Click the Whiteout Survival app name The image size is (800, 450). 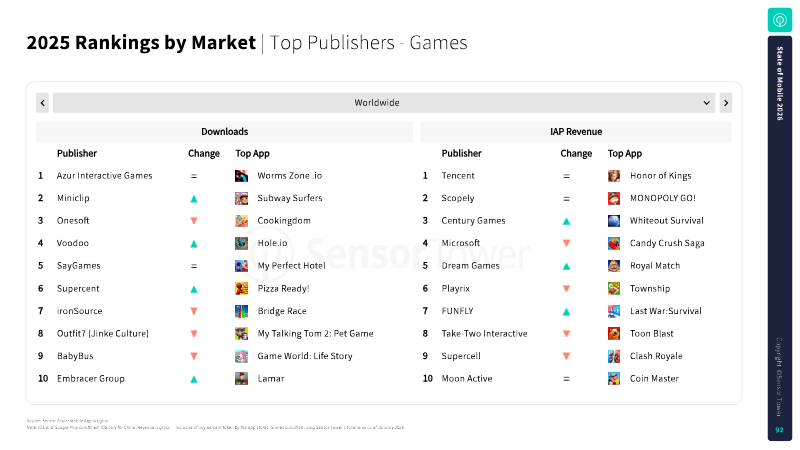(667, 221)
